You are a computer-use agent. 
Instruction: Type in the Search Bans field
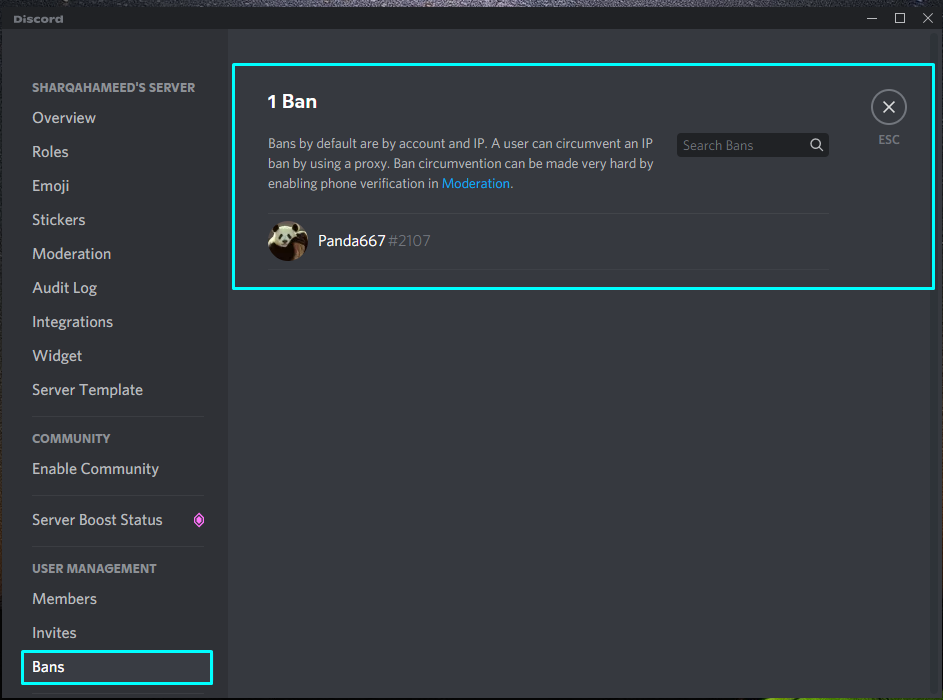pyautogui.click(x=742, y=145)
